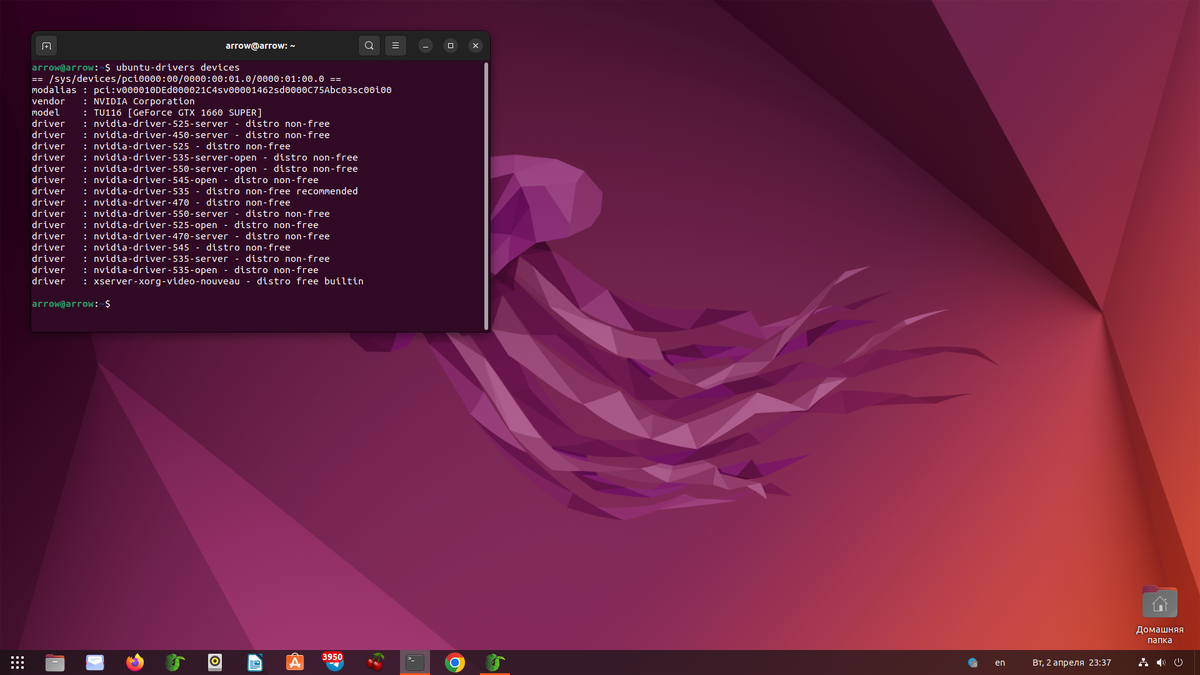1200x675 pixels.
Task: Click the terminal vertical scrollbar
Action: click(486, 196)
